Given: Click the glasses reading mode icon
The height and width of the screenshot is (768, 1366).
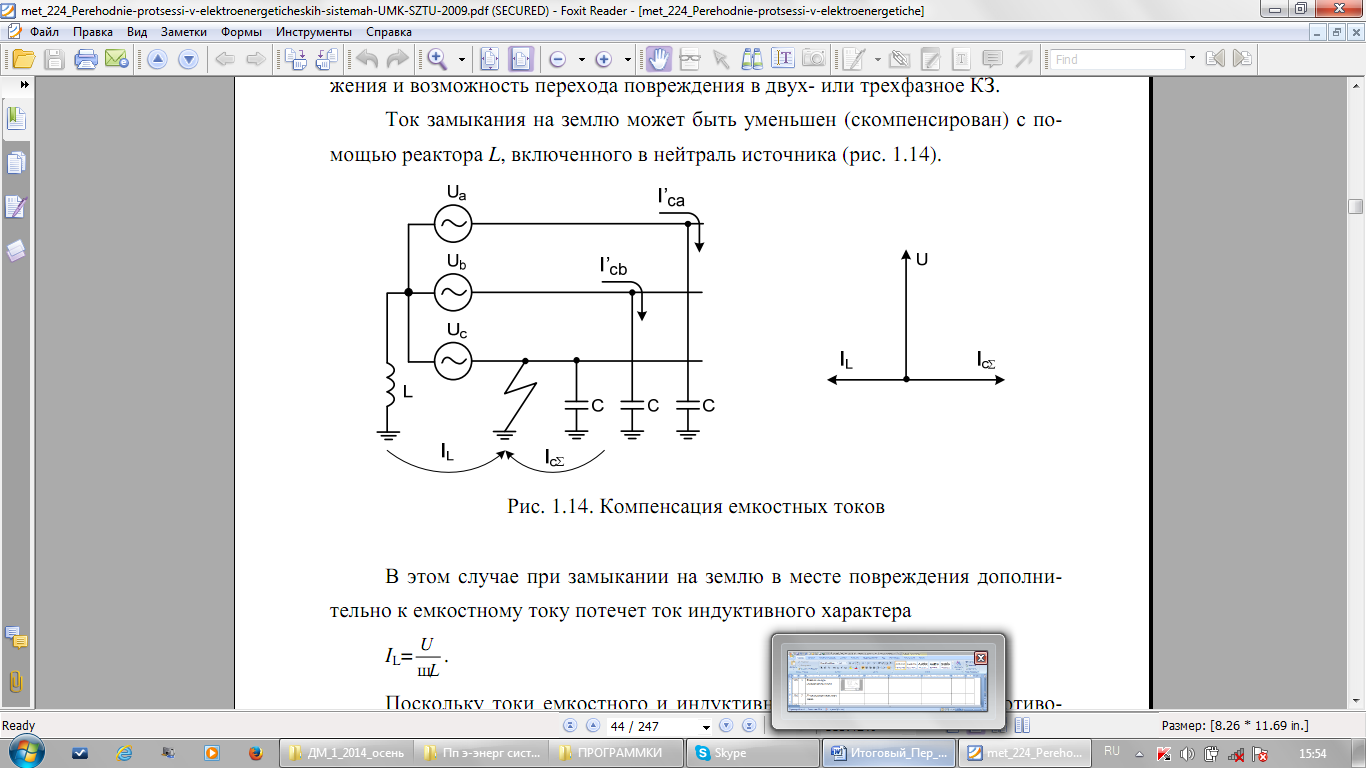Looking at the screenshot, I should coord(691,58).
